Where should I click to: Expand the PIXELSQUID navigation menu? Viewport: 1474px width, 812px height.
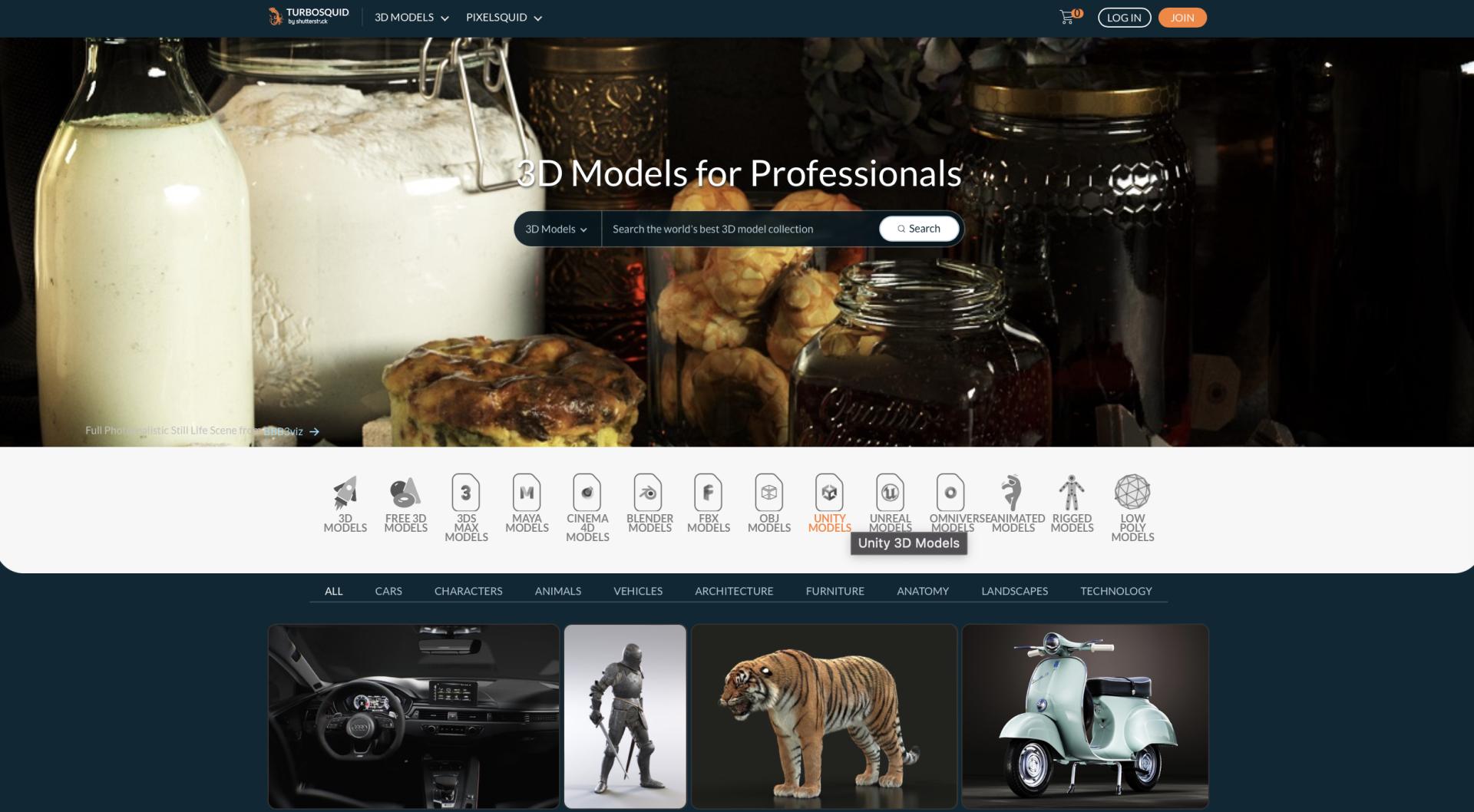tap(504, 17)
